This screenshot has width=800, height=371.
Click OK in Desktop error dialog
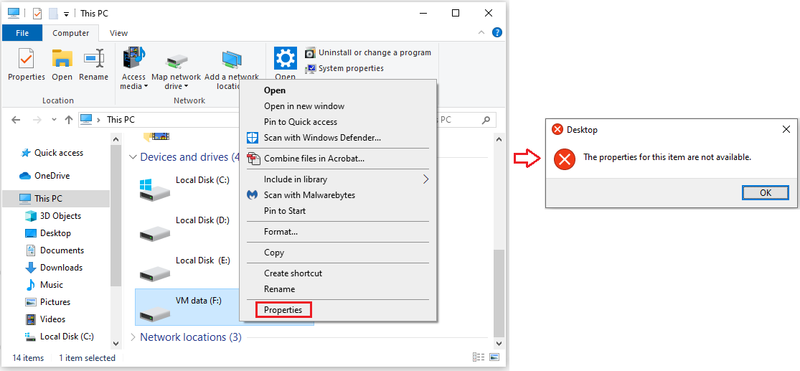point(765,193)
